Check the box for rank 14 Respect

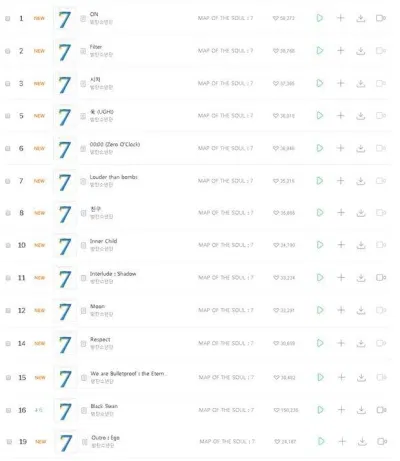8,343
